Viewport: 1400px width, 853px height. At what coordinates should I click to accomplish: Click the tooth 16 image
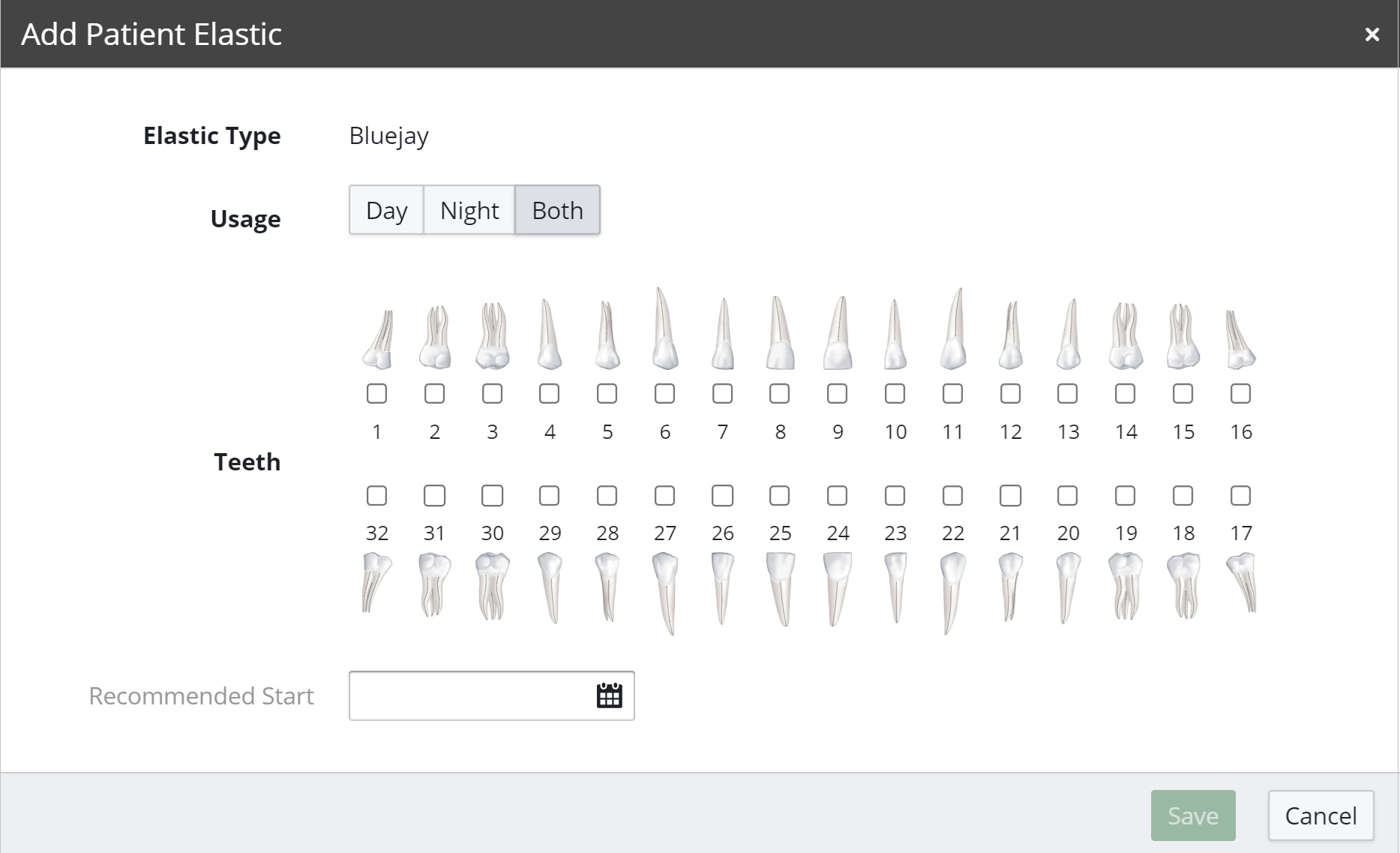click(x=1240, y=339)
